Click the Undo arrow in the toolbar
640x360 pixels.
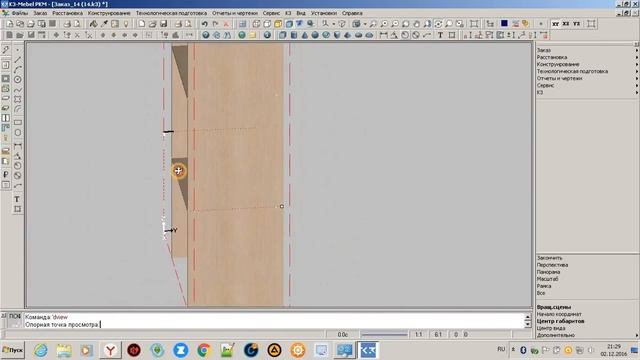[x=204, y=24]
